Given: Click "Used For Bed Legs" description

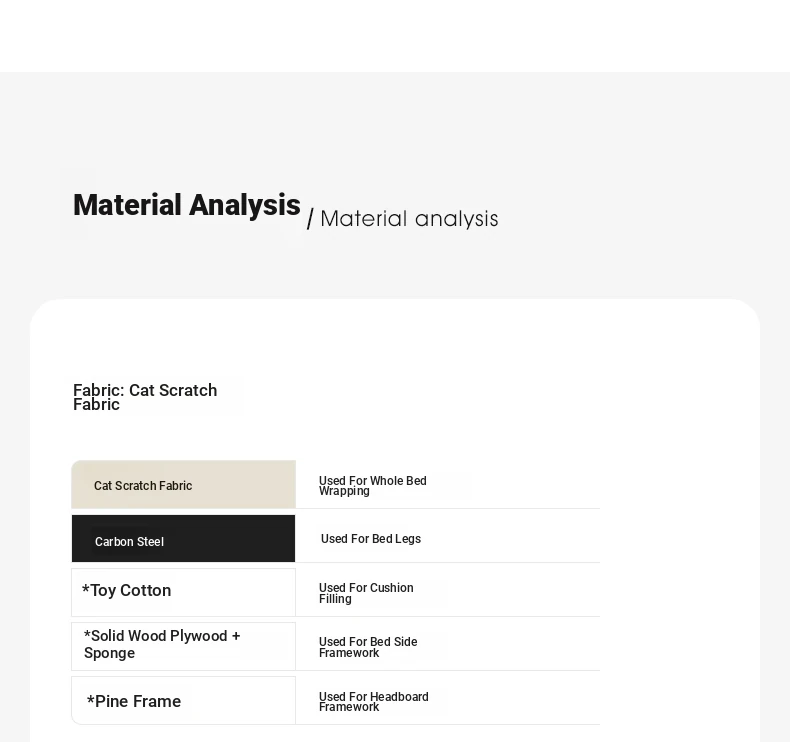Looking at the screenshot, I should pos(371,539).
